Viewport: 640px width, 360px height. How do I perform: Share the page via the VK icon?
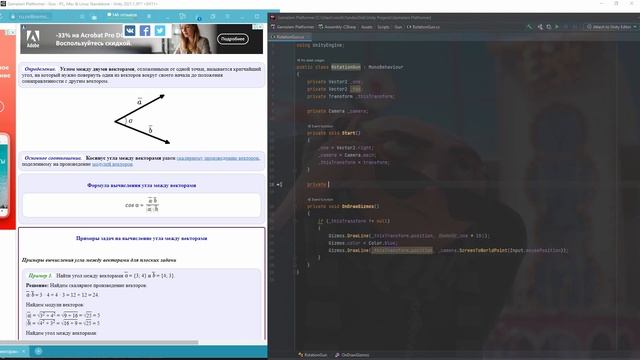coord(130,31)
